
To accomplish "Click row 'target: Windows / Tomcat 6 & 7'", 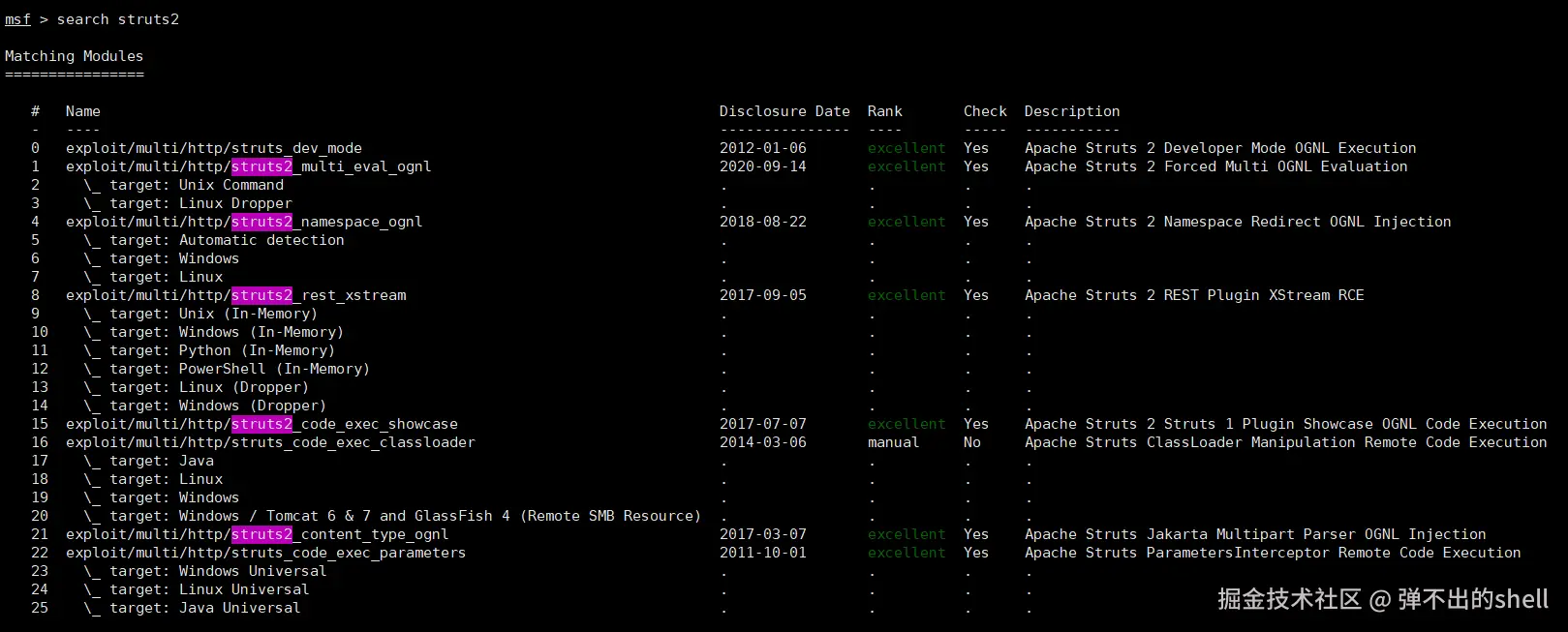I will coord(392,516).
